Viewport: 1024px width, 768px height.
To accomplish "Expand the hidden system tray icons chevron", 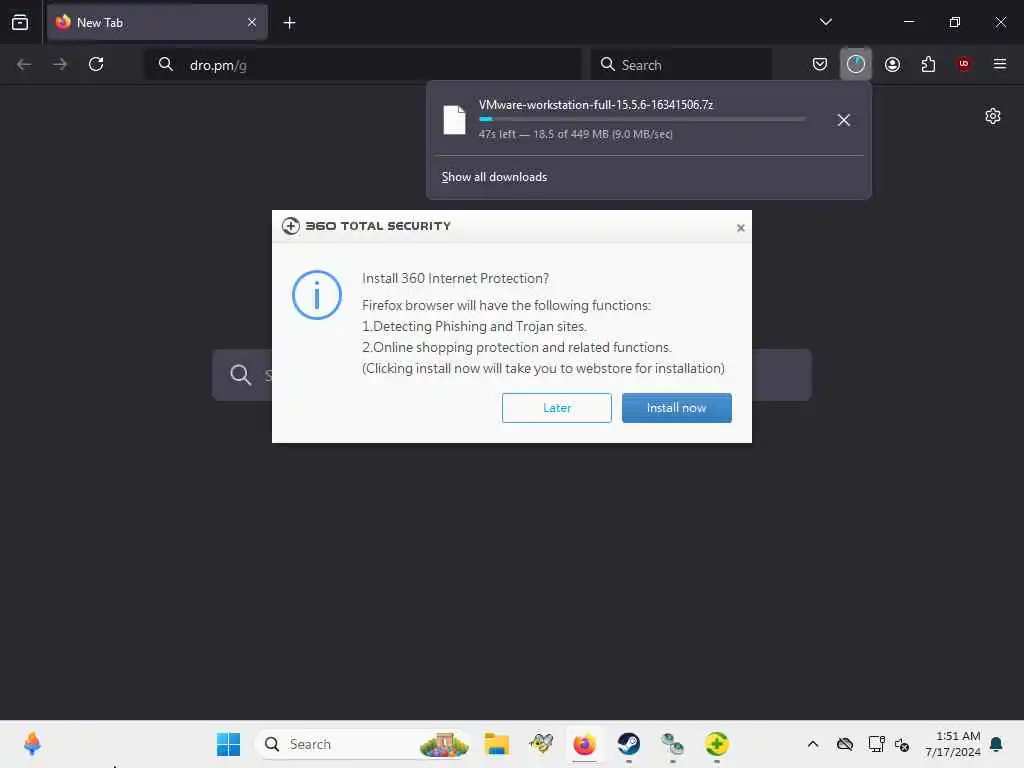I will pyautogui.click(x=812, y=744).
